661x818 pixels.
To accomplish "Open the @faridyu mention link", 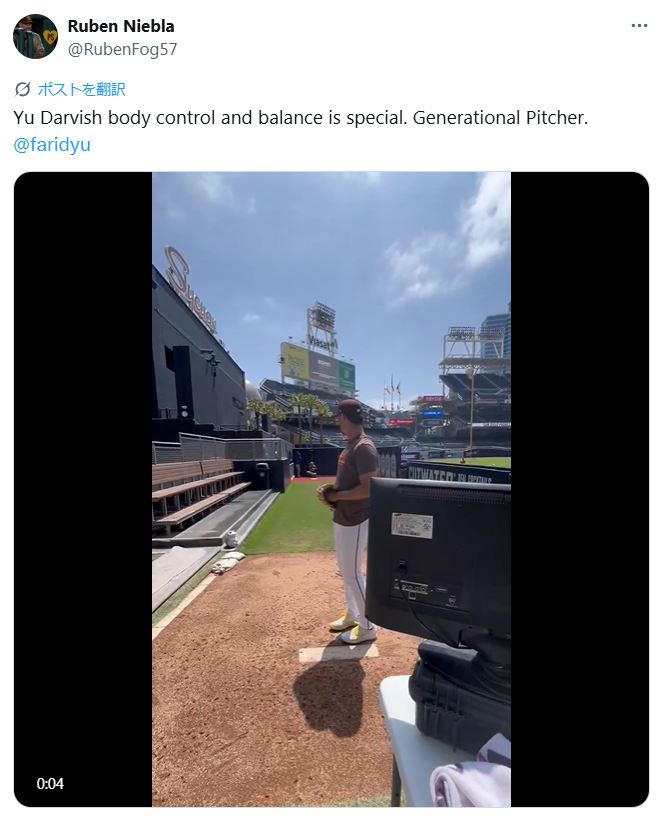I will 52,145.
